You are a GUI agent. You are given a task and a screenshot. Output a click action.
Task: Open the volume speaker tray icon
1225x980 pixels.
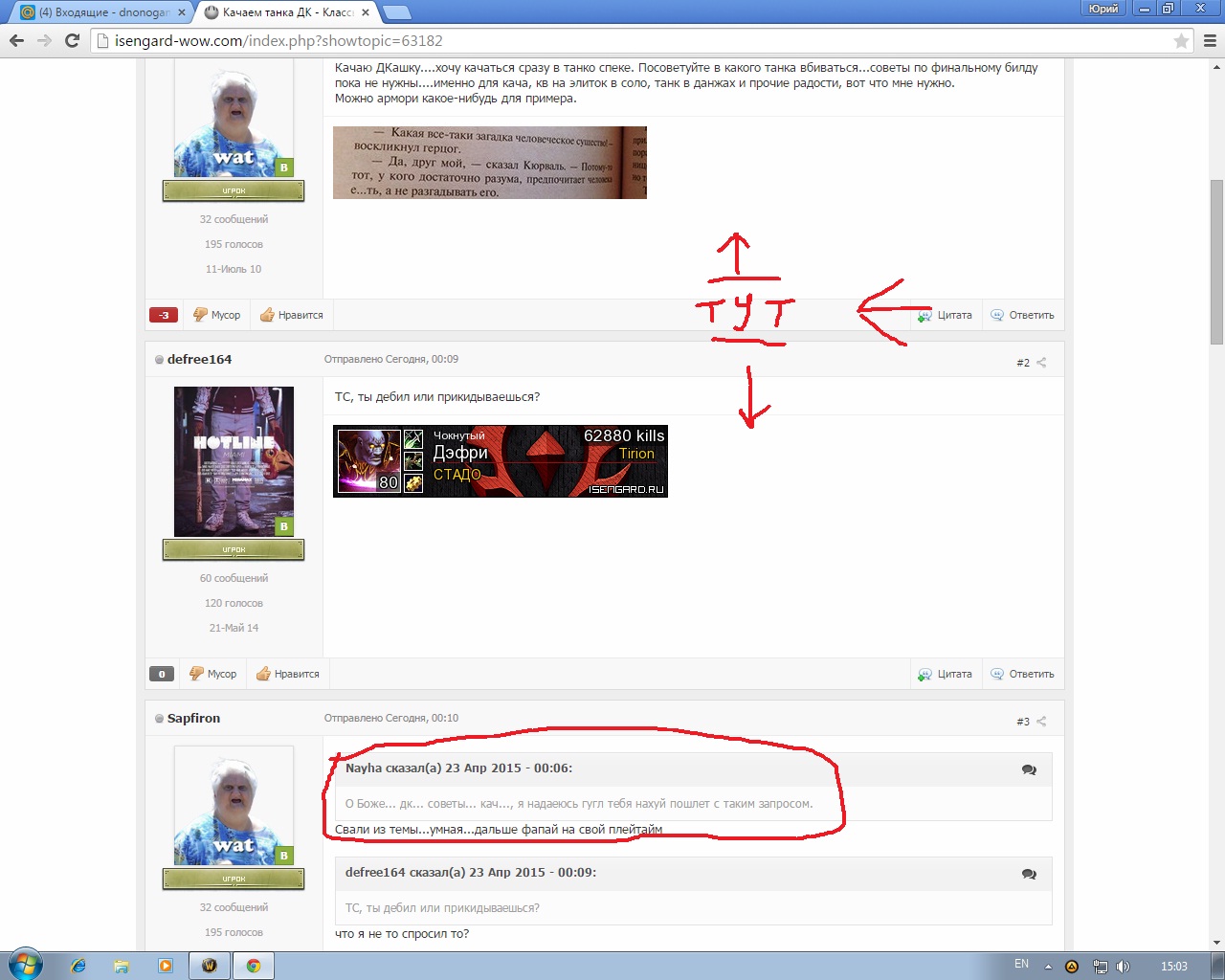(x=1123, y=967)
